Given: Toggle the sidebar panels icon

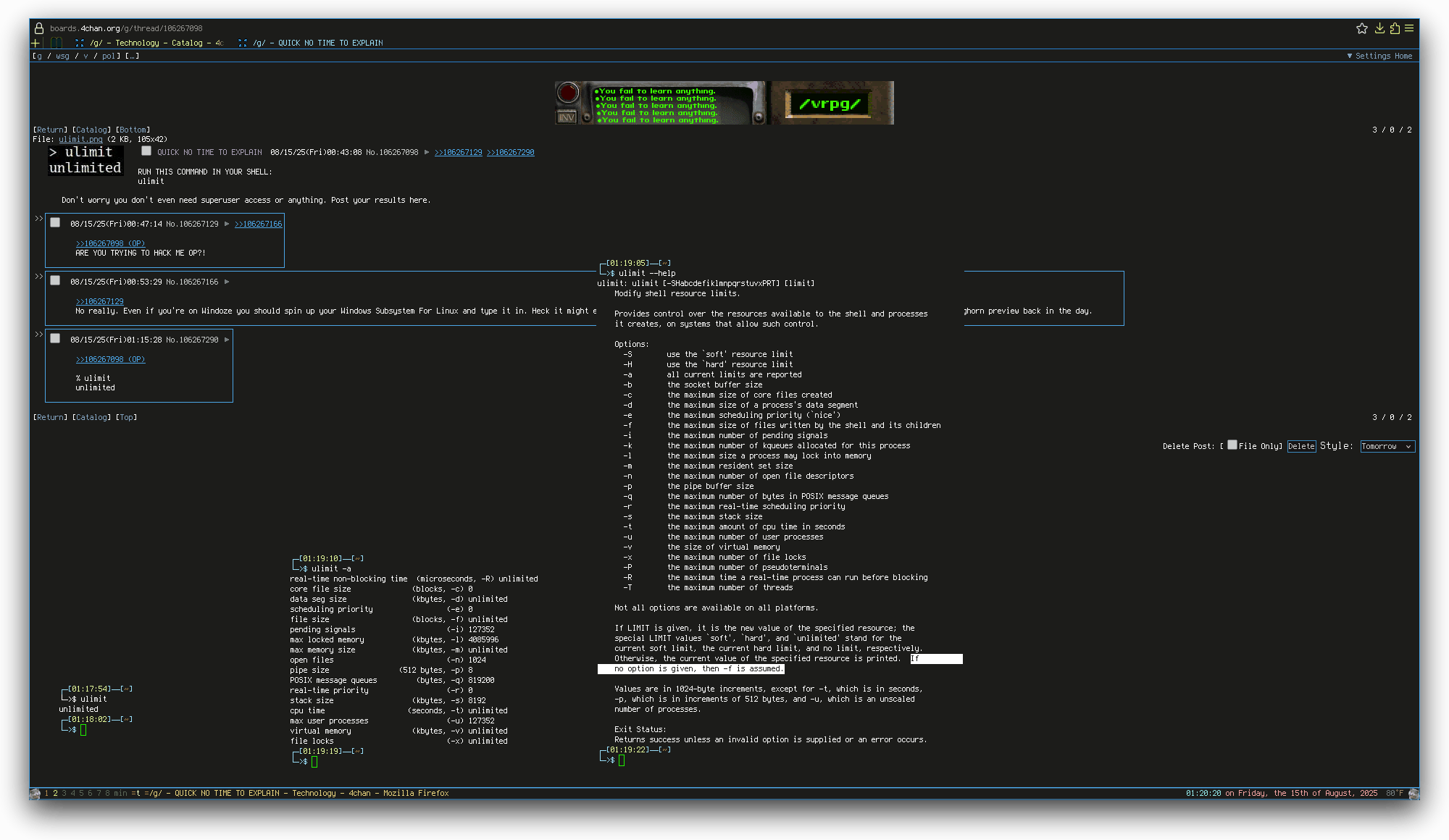Looking at the screenshot, I should pos(56,43).
